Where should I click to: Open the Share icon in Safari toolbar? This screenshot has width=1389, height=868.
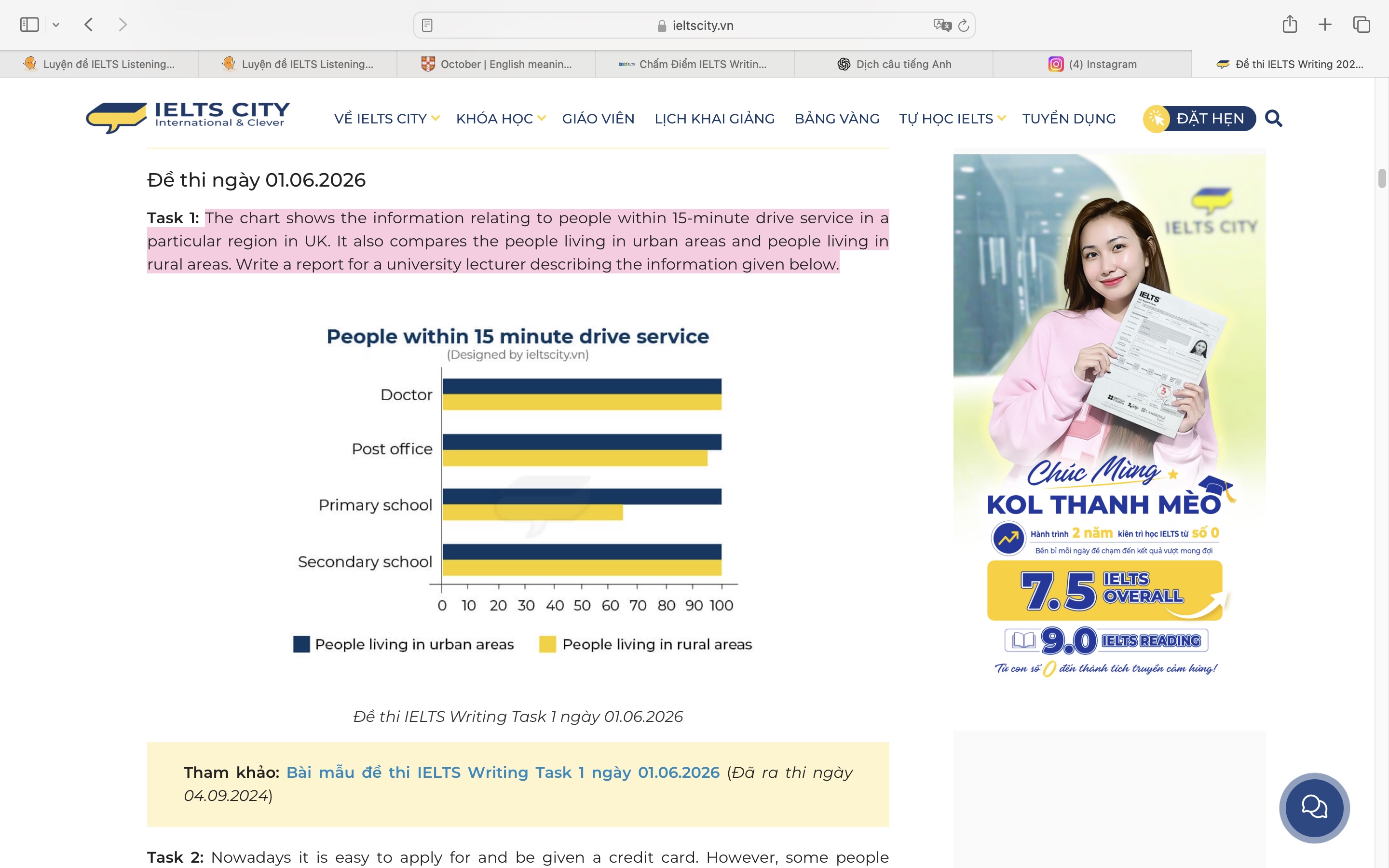pyautogui.click(x=1290, y=24)
